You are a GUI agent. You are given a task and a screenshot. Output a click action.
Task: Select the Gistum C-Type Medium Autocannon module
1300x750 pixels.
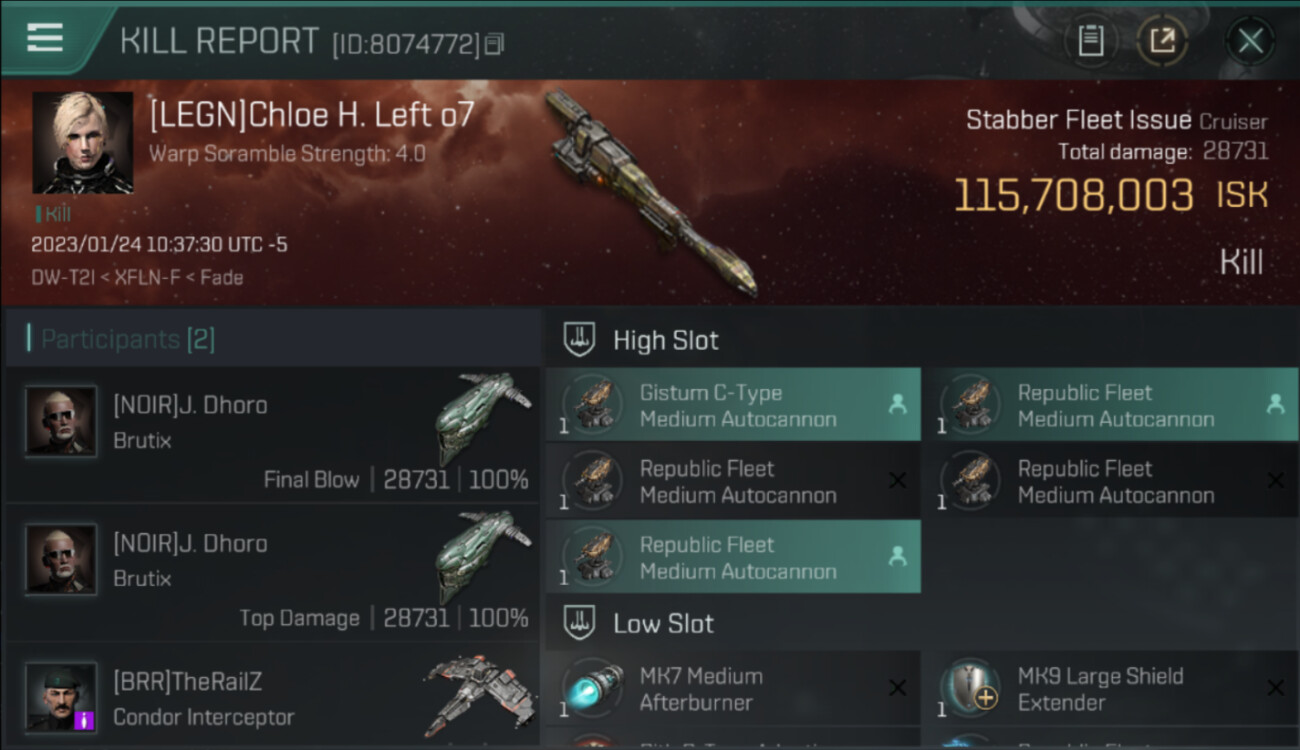click(x=733, y=405)
